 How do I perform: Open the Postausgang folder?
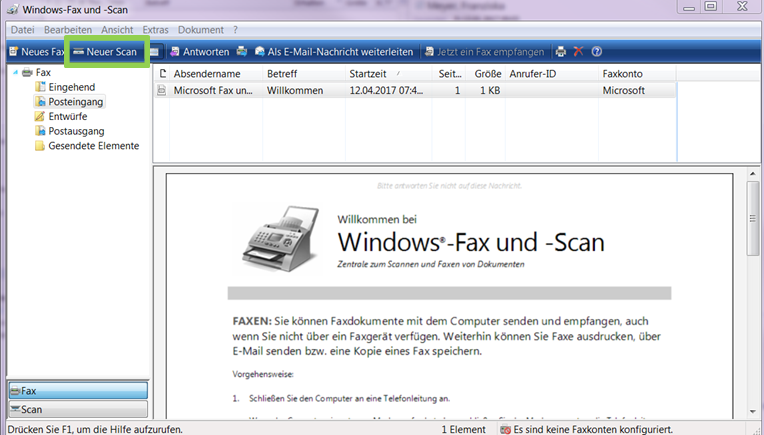pyautogui.click(x=76, y=131)
